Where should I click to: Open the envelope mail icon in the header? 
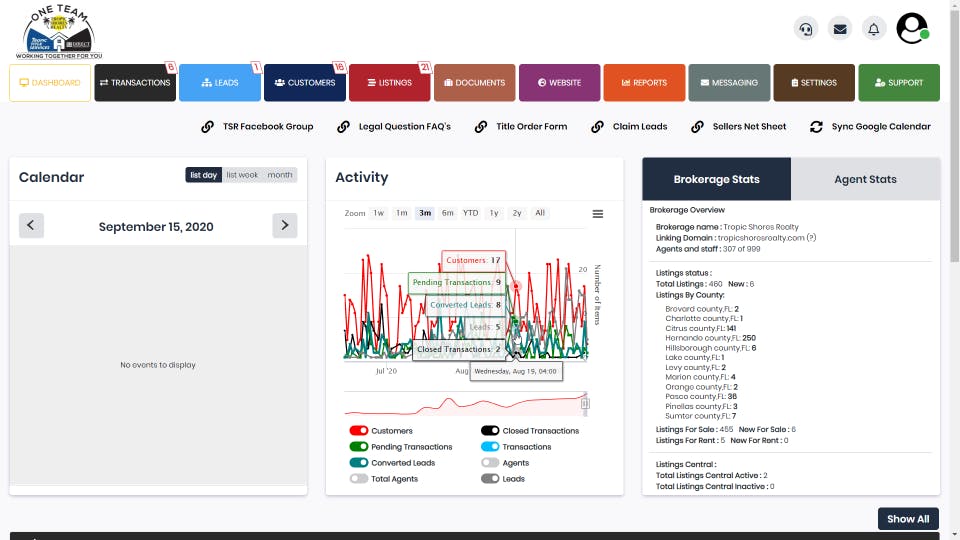[x=840, y=29]
